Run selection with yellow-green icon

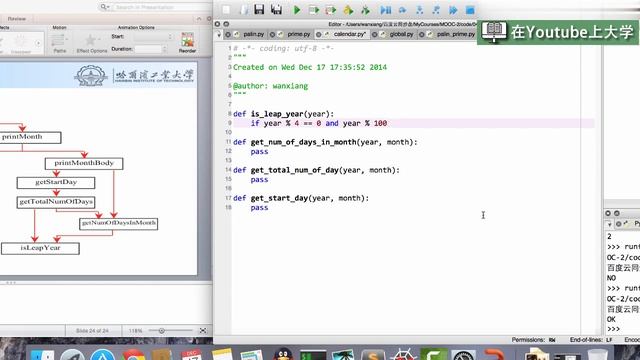click(x=348, y=10)
